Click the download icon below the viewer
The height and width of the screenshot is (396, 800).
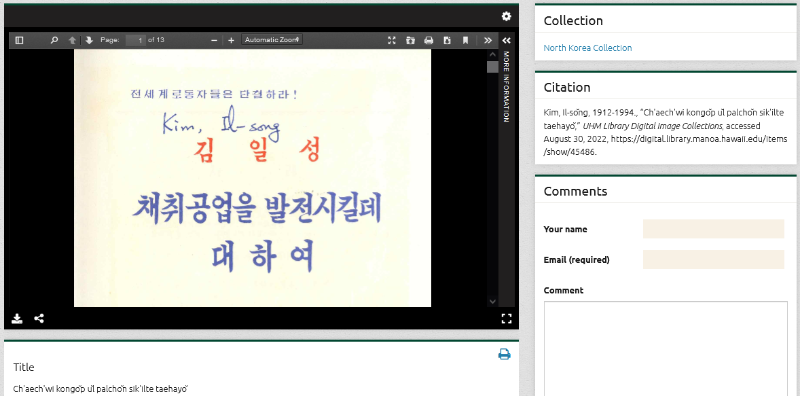(x=17, y=319)
